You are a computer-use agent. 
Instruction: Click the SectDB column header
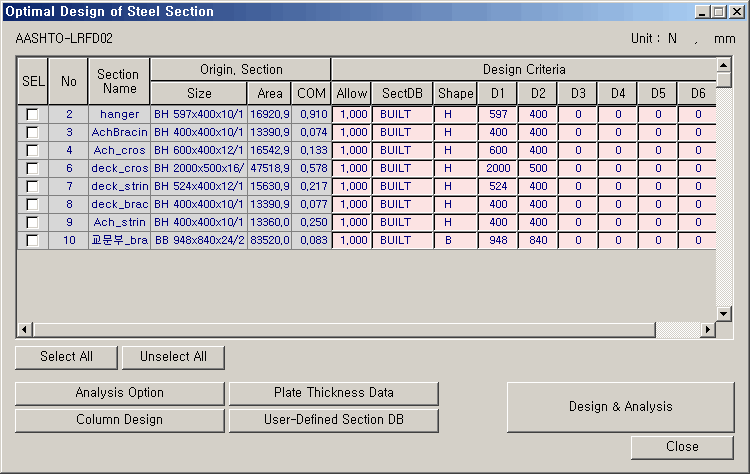point(402,93)
